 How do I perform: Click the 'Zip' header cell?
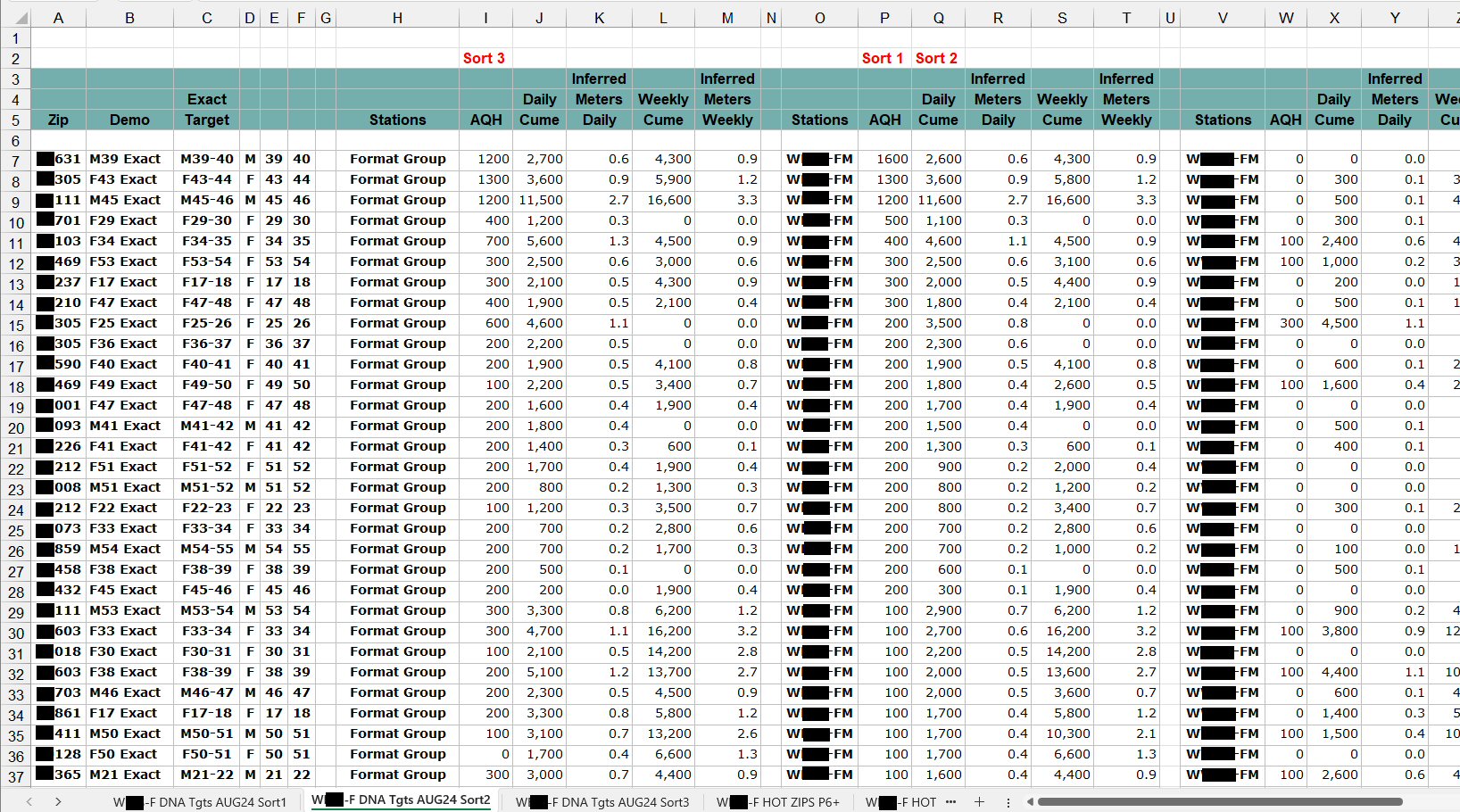tap(58, 120)
